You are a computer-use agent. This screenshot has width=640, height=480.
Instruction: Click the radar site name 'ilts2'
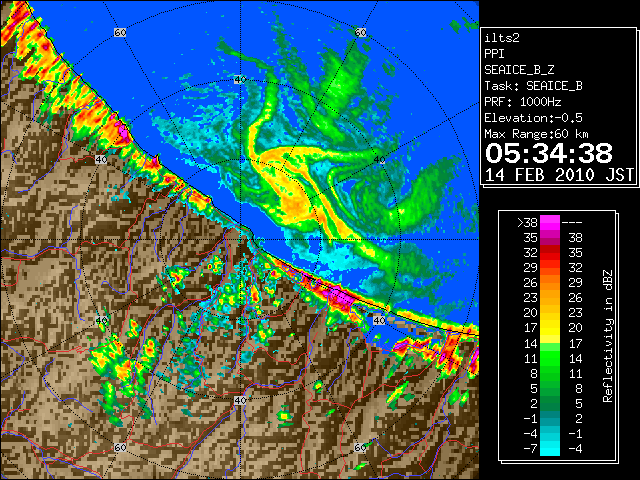[502, 38]
